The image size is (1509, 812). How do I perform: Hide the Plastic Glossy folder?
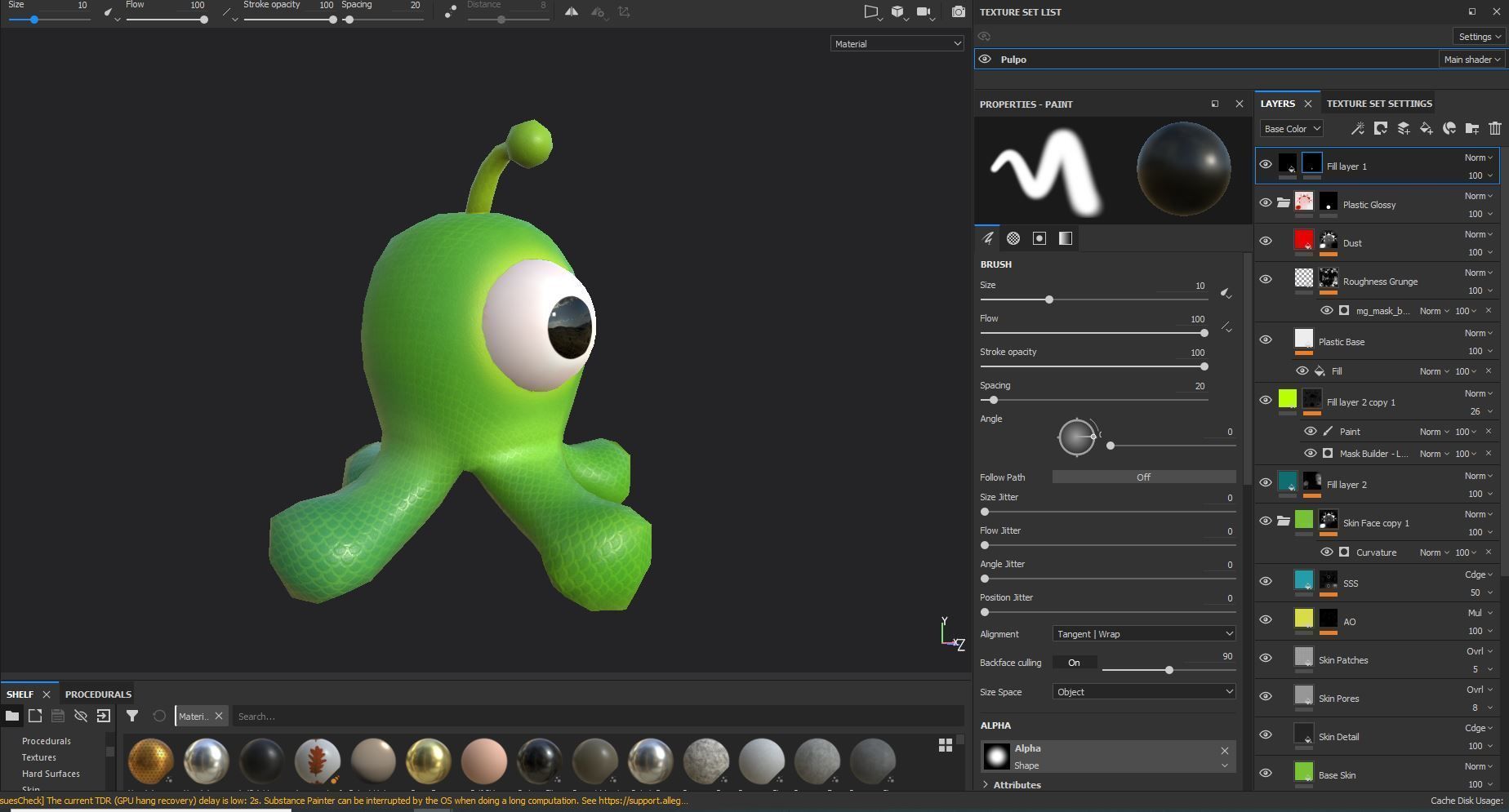click(x=1266, y=203)
